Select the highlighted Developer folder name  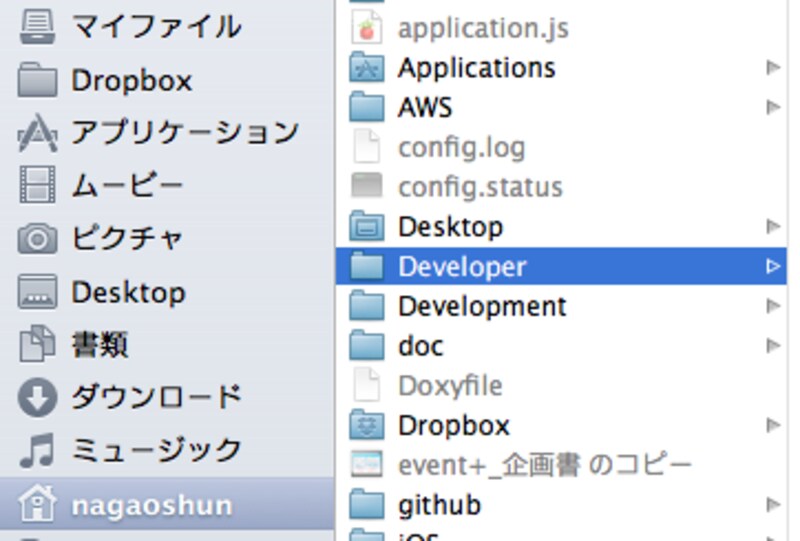(462, 267)
